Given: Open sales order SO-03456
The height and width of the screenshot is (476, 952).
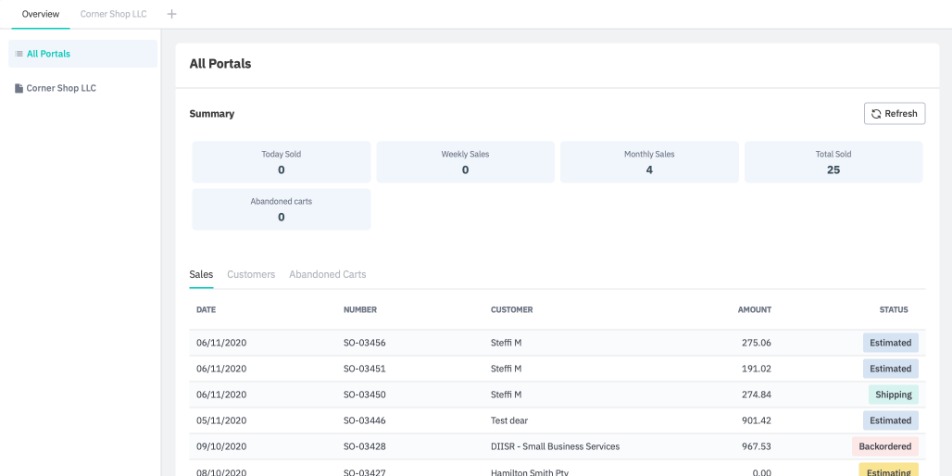Looking at the screenshot, I should click(364, 343).
